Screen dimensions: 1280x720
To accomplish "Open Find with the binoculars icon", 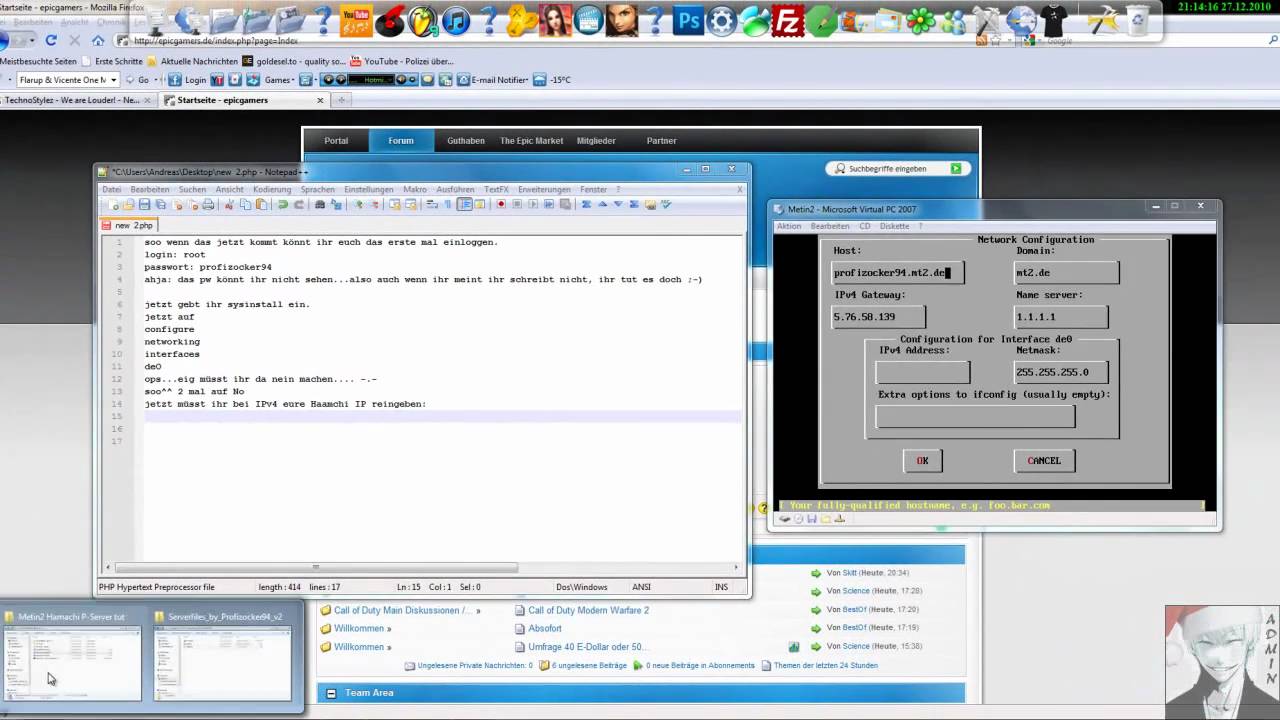I will pyautogui.click(x=319, y=204).
